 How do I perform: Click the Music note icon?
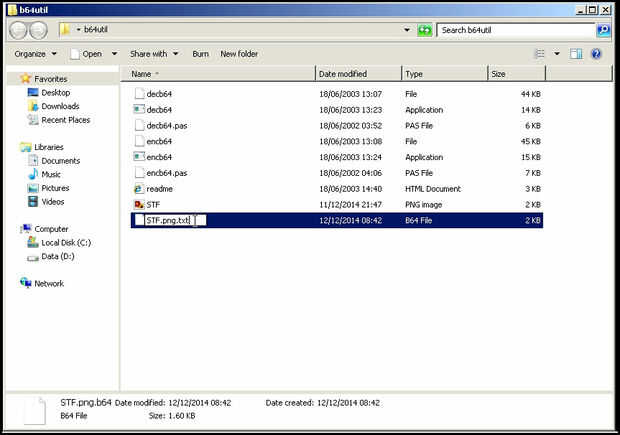pyautogui.click(x=33, y=174)
